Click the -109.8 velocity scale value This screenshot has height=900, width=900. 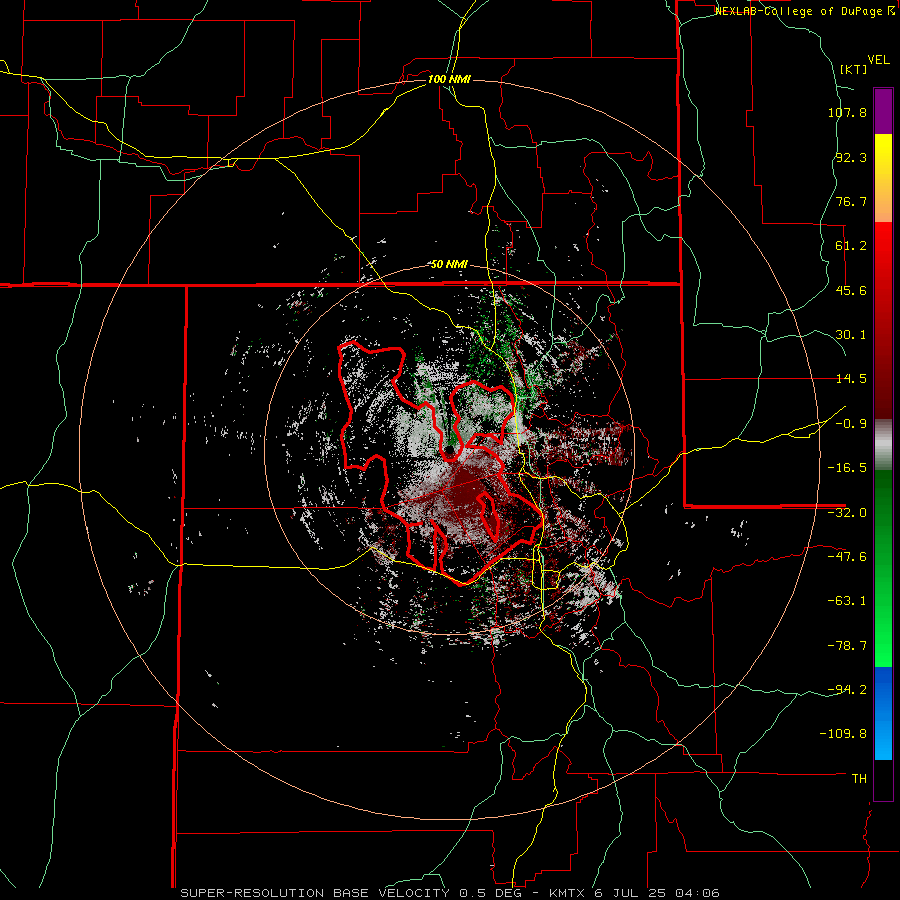click(x=843, y=734)
